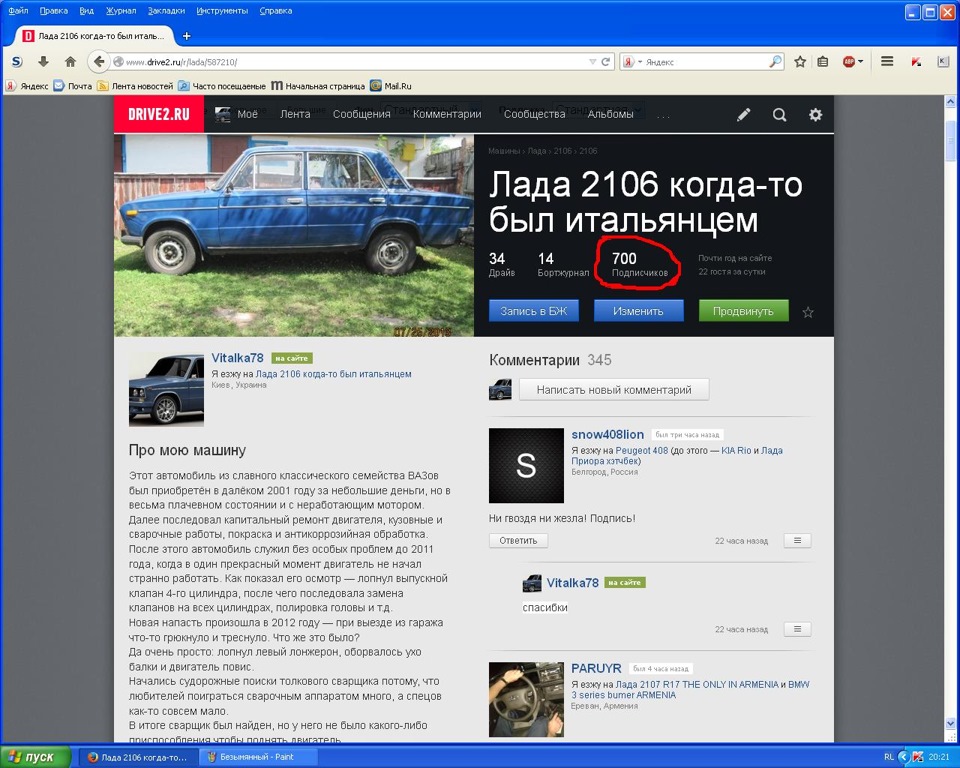The height and width of the screenshot is (768, 960).
Task: Open the PARUYR user profile link
Action: click(x=596, y=668)
